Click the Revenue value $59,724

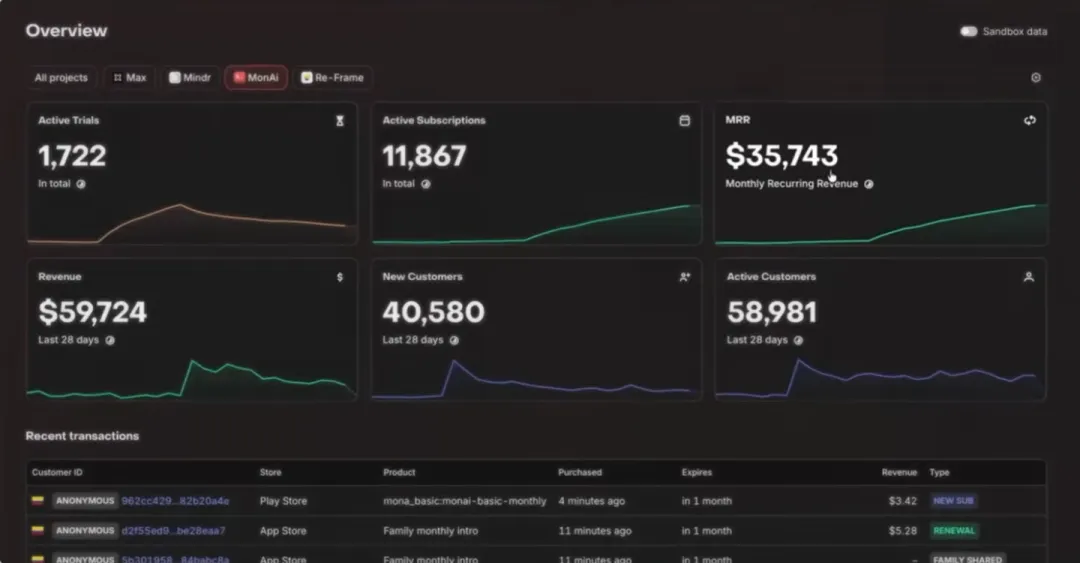click(x=92, y=312)
